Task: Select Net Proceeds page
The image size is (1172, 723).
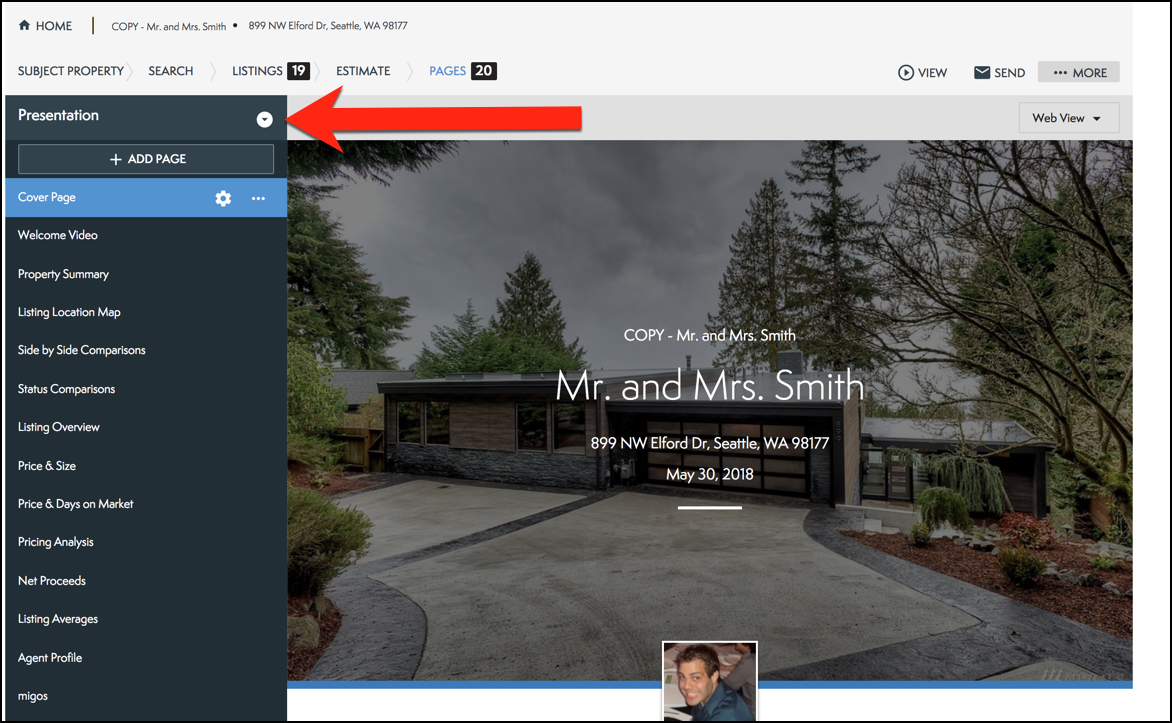Action: (x=52, y=581)
